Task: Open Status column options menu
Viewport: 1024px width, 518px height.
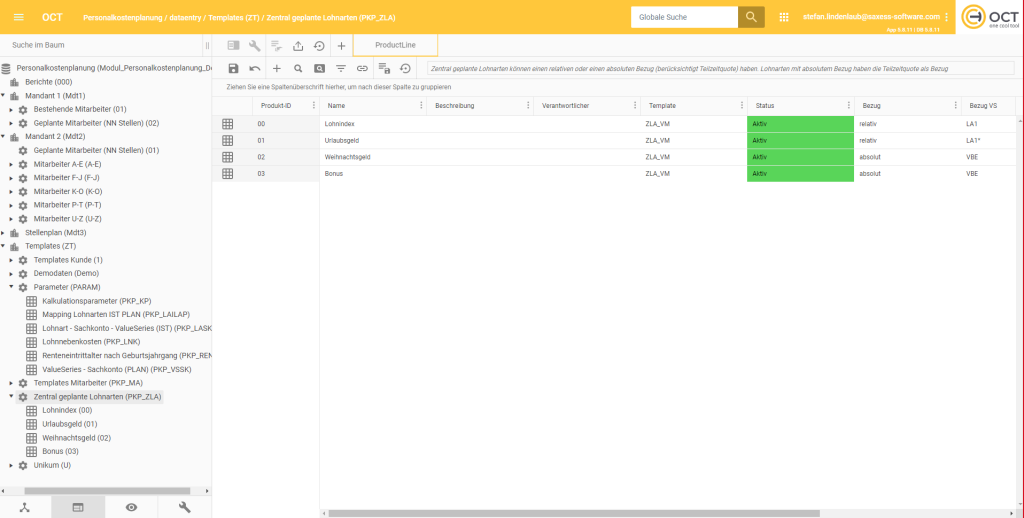Action: [x=849, y=105]
